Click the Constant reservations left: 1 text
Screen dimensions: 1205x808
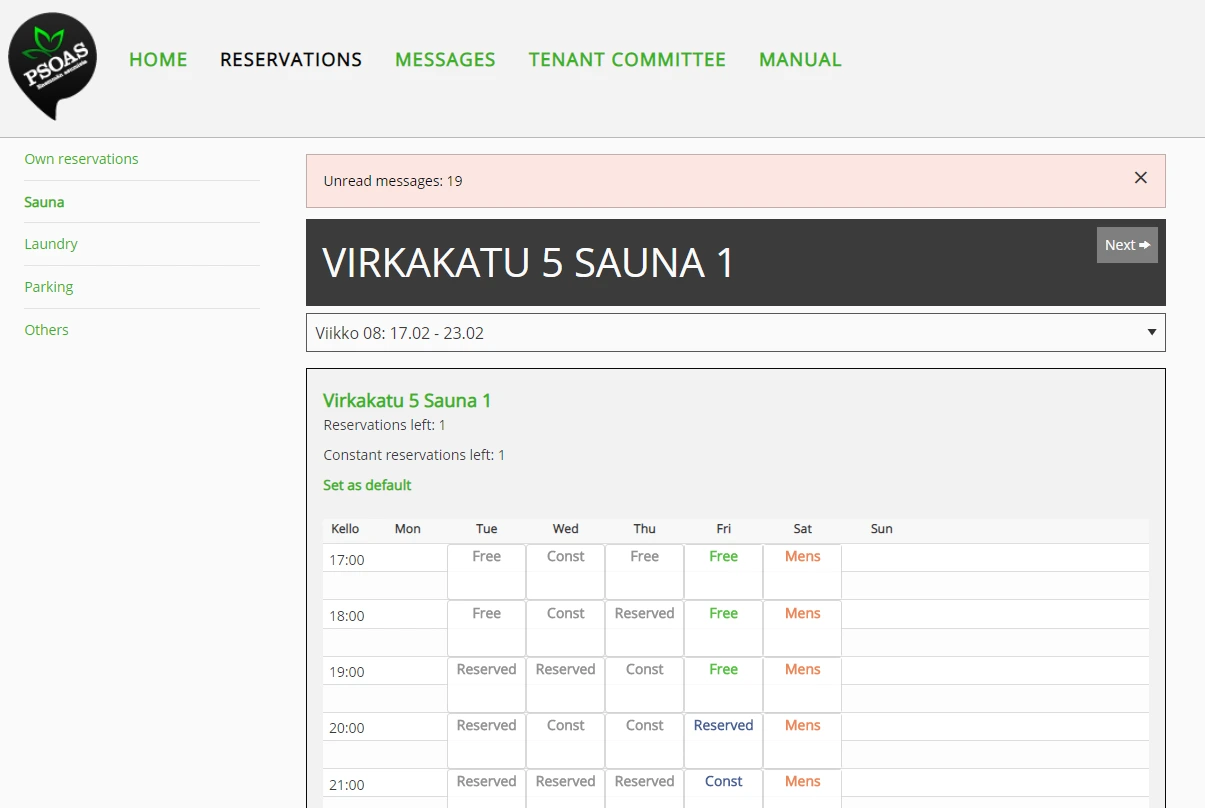415,455
